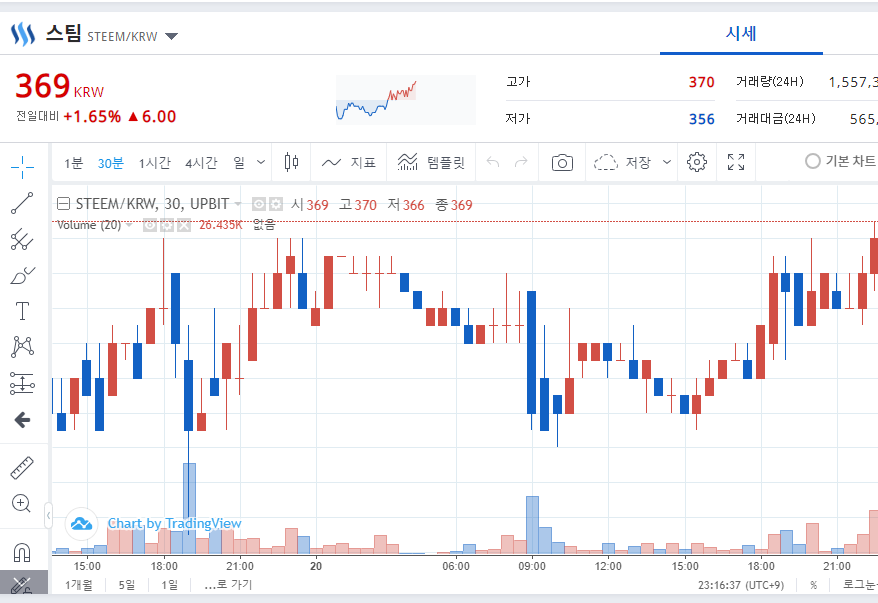Open the XABCD pattern tool

click(x=22, y=347)
